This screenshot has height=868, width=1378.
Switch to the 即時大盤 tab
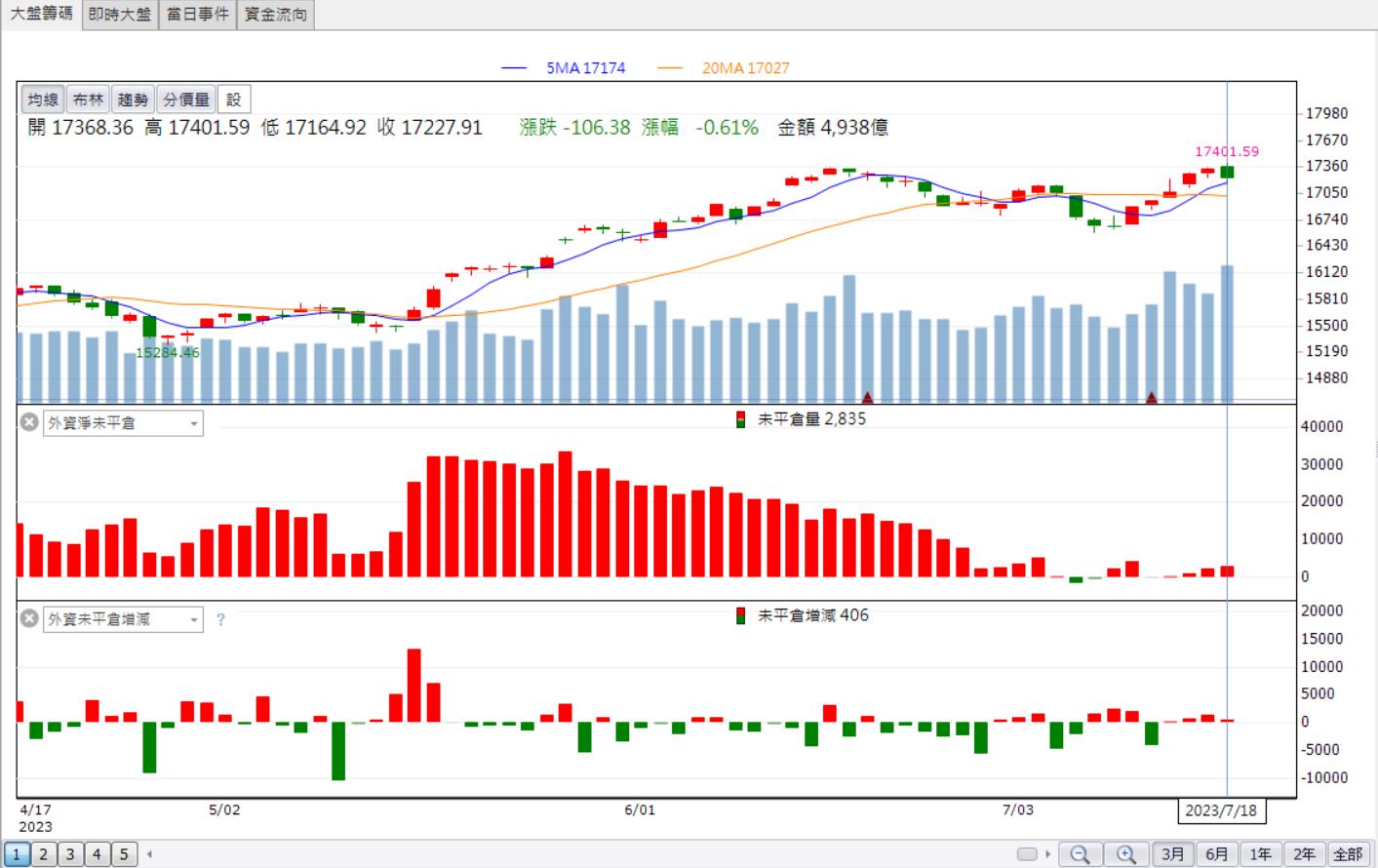pyautogui.click(x=119, y=14)
